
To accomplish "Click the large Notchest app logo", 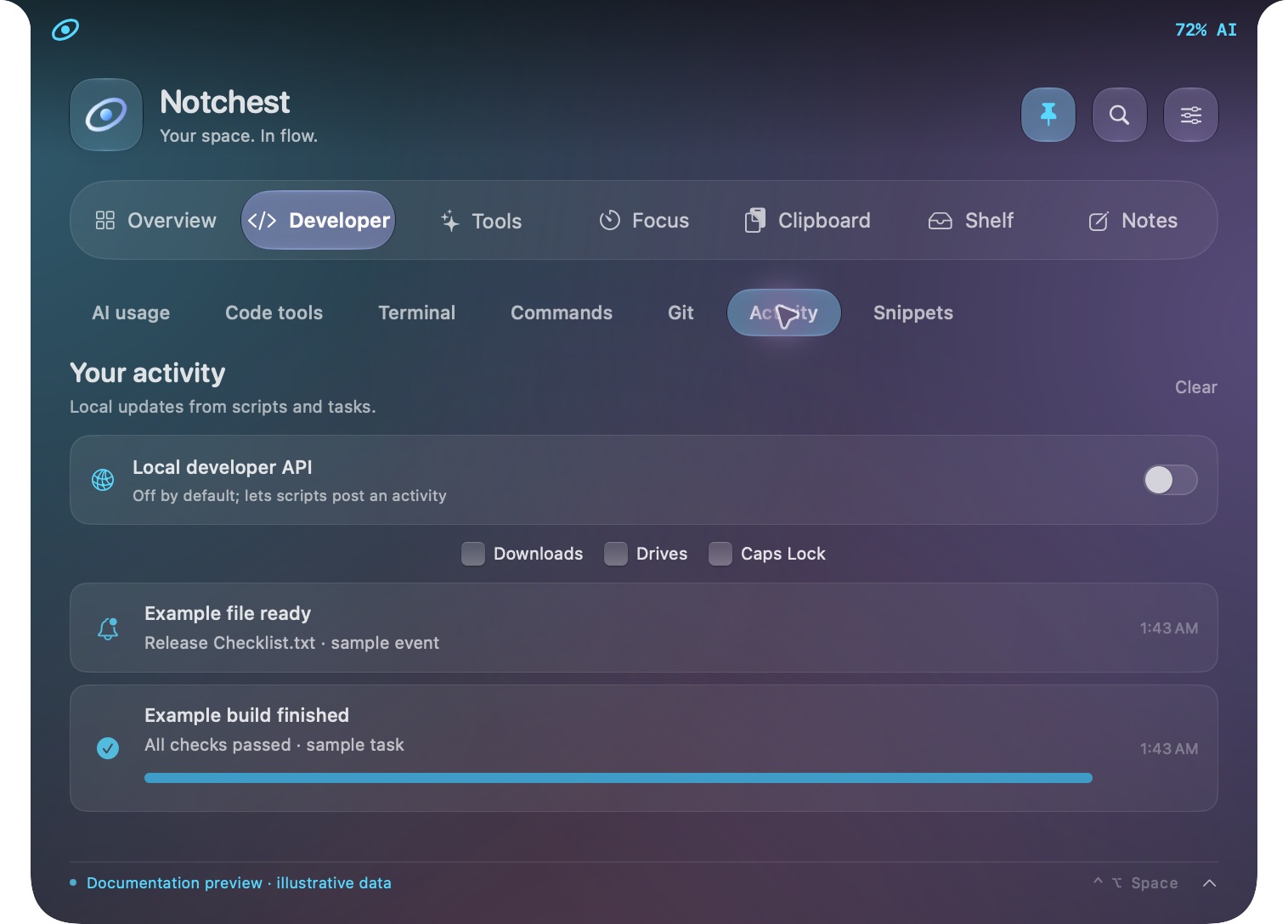I will pos(106,115).
